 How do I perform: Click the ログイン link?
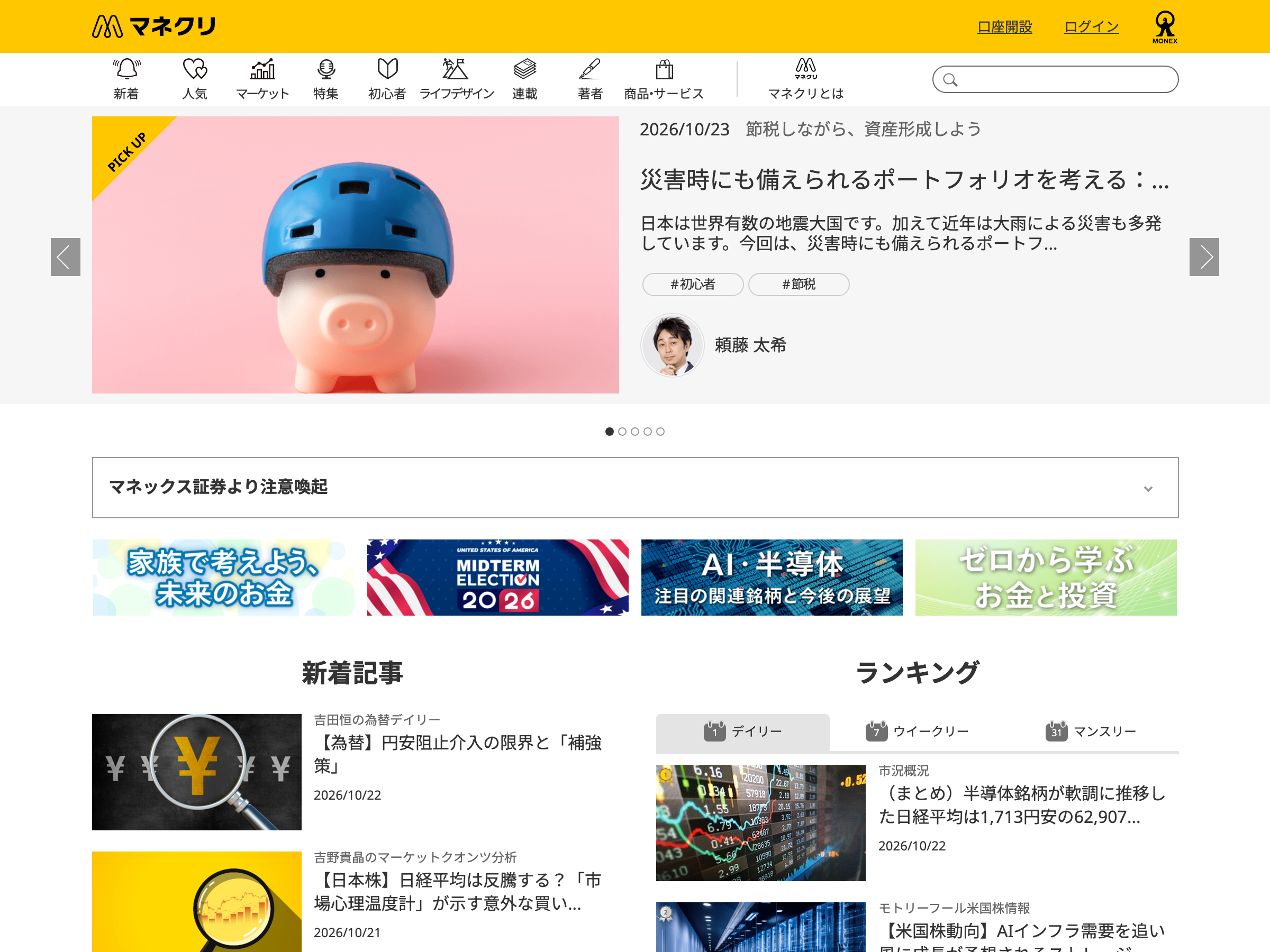1092,27
